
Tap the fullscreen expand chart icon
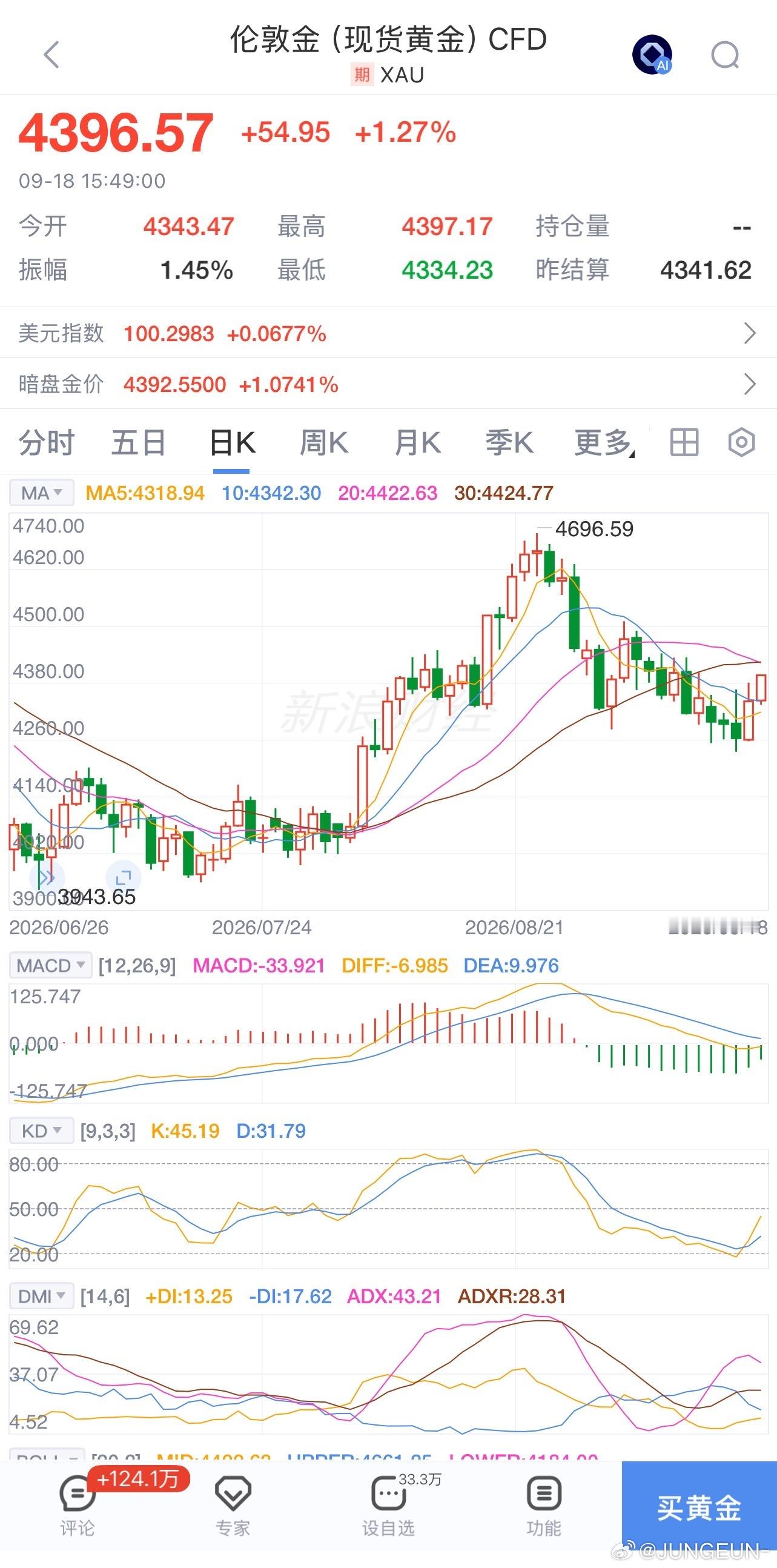[124, 877]
